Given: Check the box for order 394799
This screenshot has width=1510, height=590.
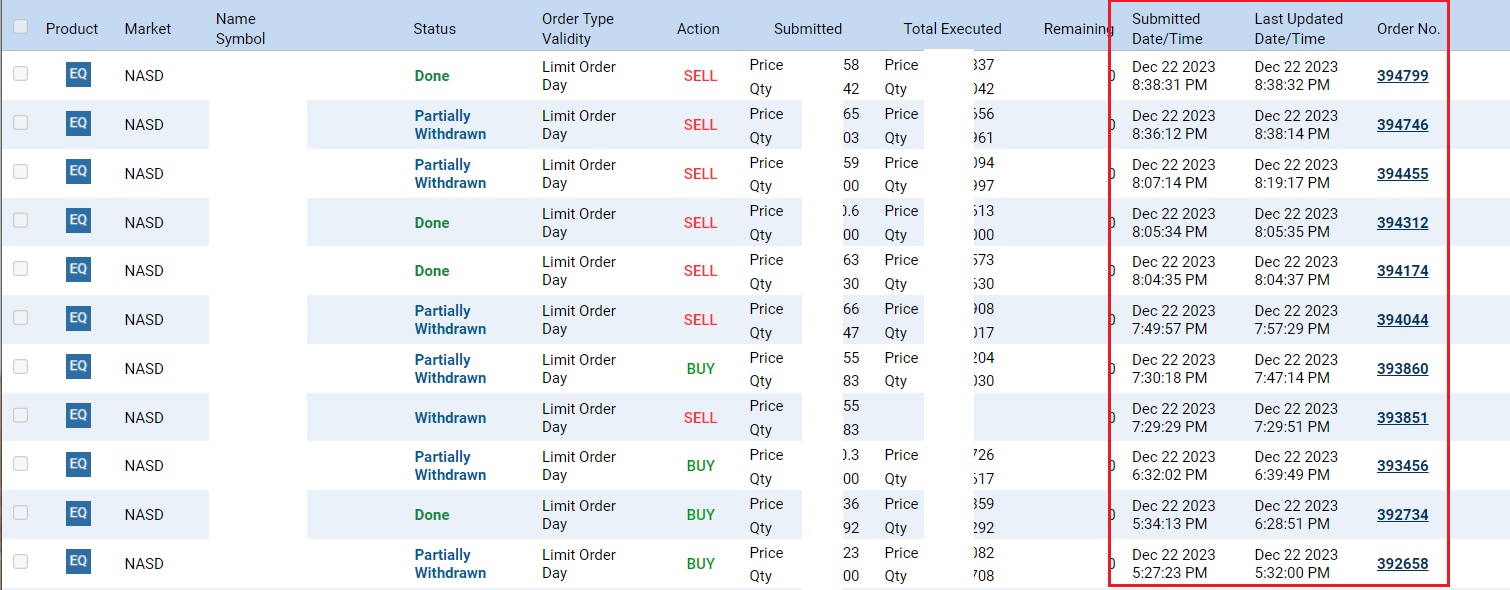Looking at the screenshot, I should pyautogui.click(x=20, y=73).
